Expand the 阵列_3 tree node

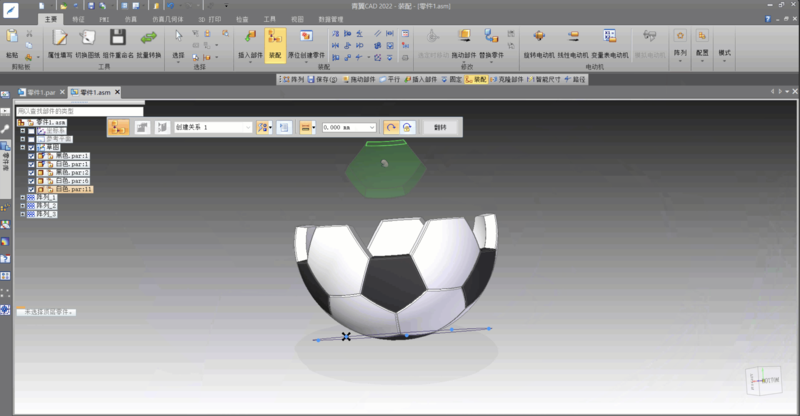(23, 214)
